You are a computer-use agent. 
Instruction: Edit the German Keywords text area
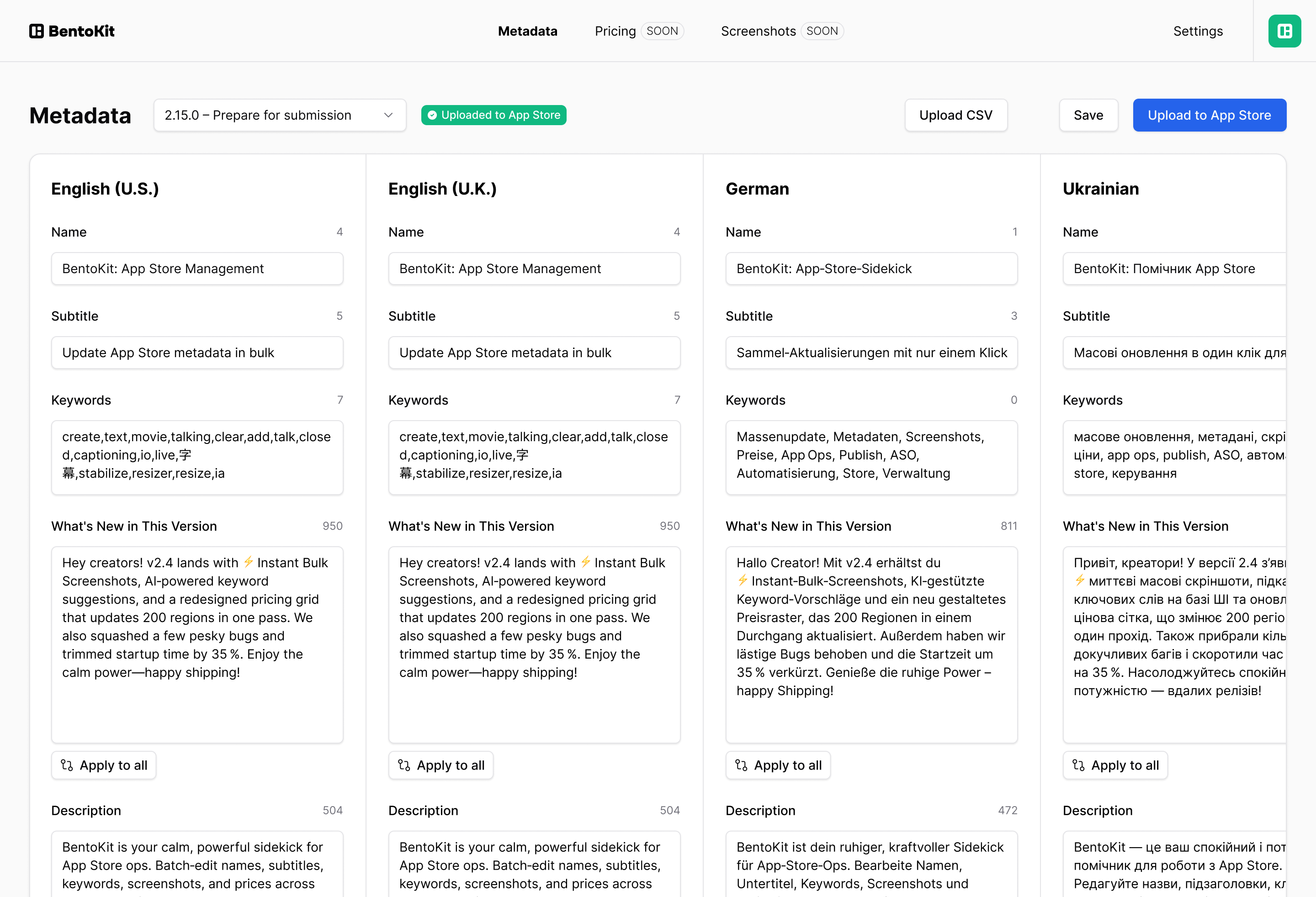871,457
